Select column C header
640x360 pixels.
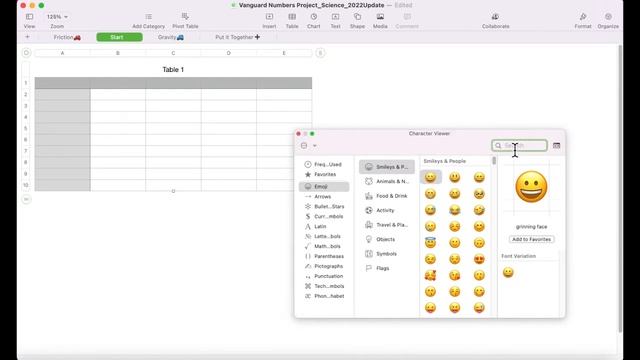click(x=173, y=53)
